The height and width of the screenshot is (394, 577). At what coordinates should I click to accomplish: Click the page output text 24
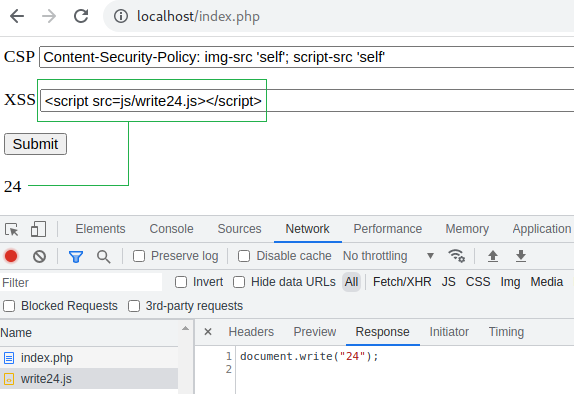click(13, 187)
